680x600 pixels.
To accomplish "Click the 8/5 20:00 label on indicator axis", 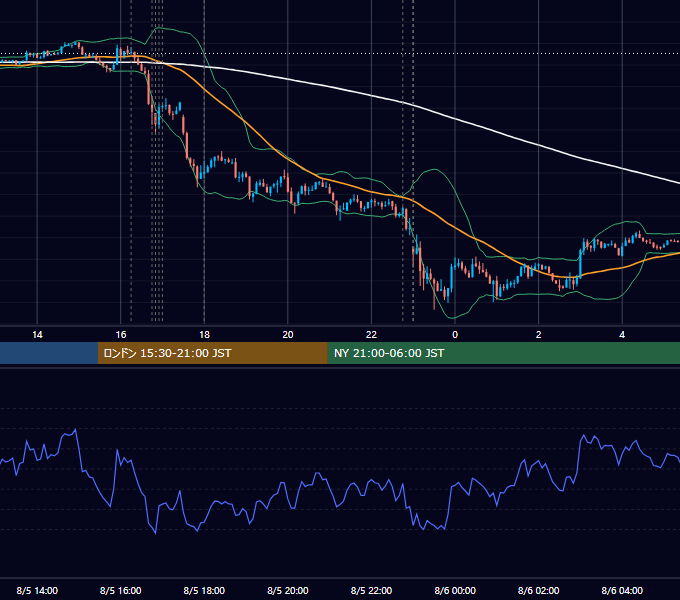I will (288, 590).
